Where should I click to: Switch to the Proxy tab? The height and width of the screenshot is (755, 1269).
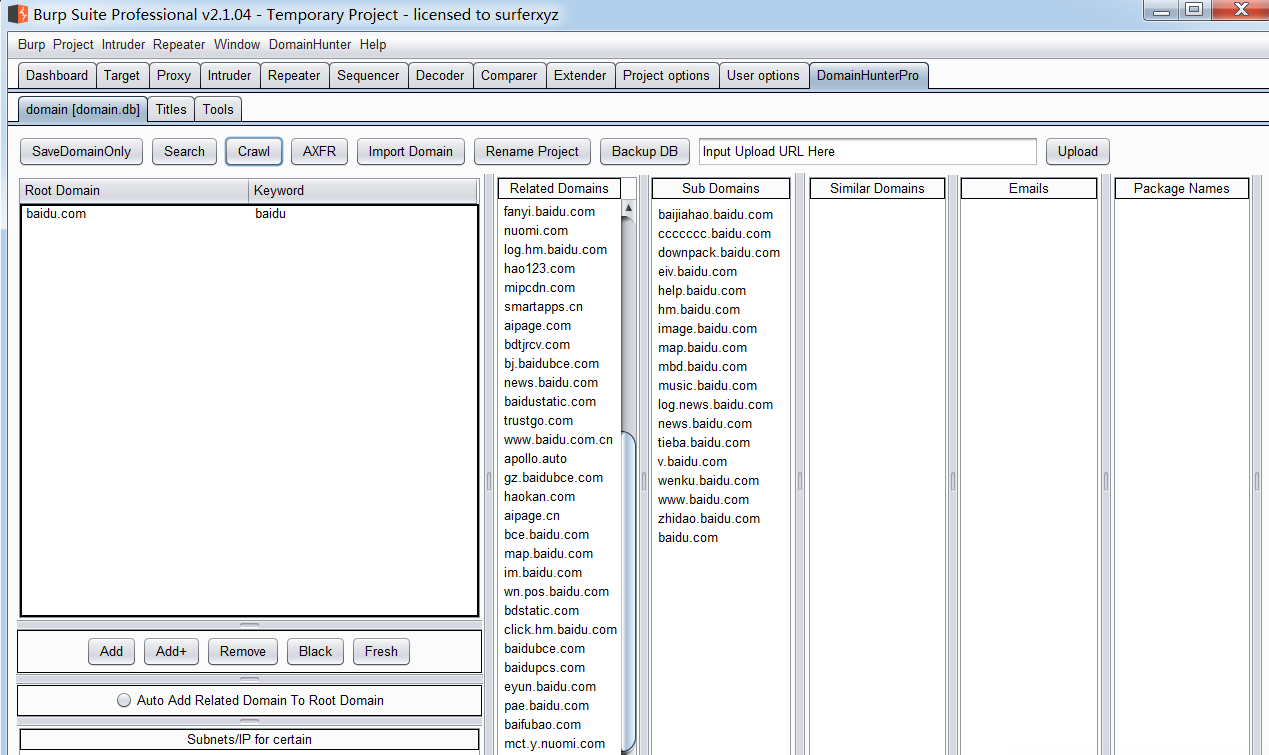pos(174,75)
